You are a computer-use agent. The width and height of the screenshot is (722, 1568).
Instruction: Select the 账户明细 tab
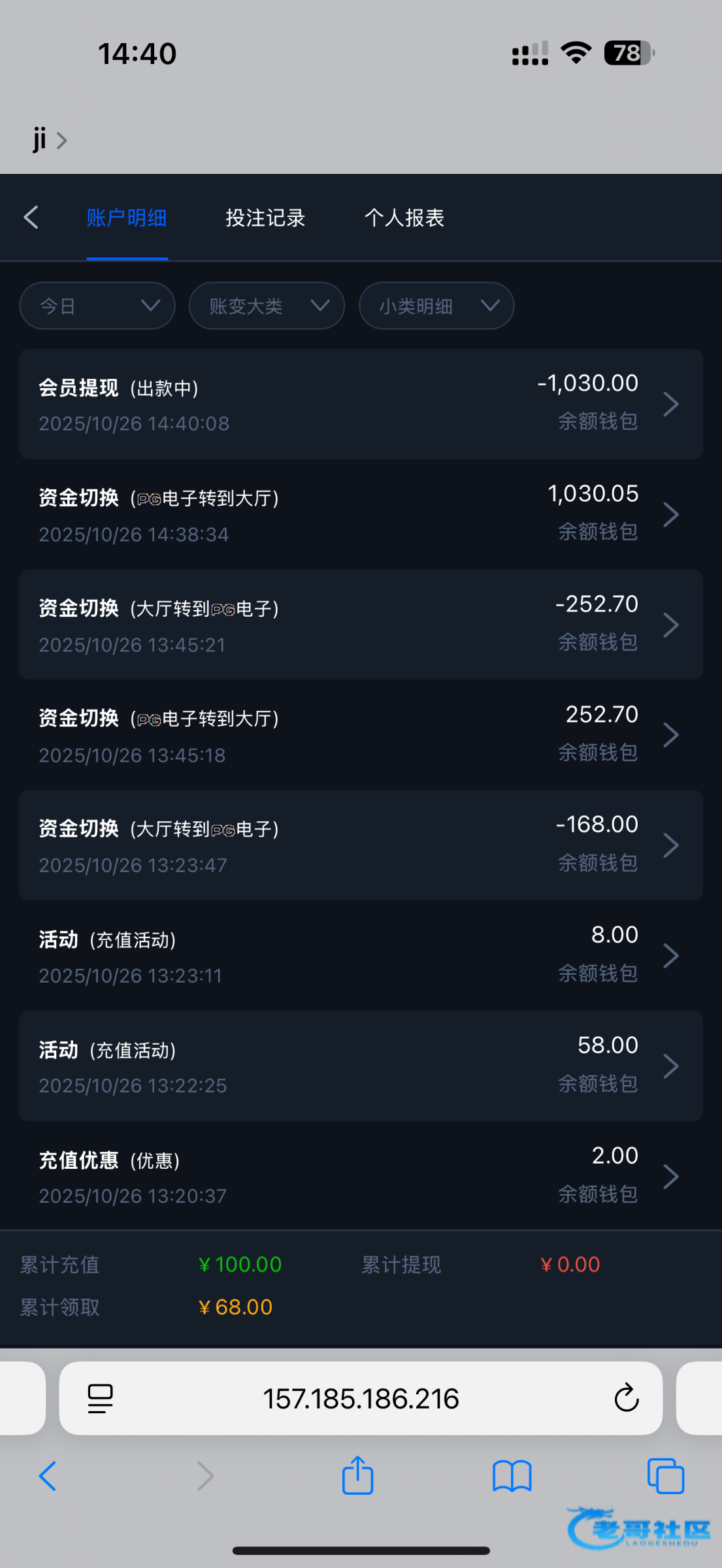pyautogui.click(x=127, y=218)
